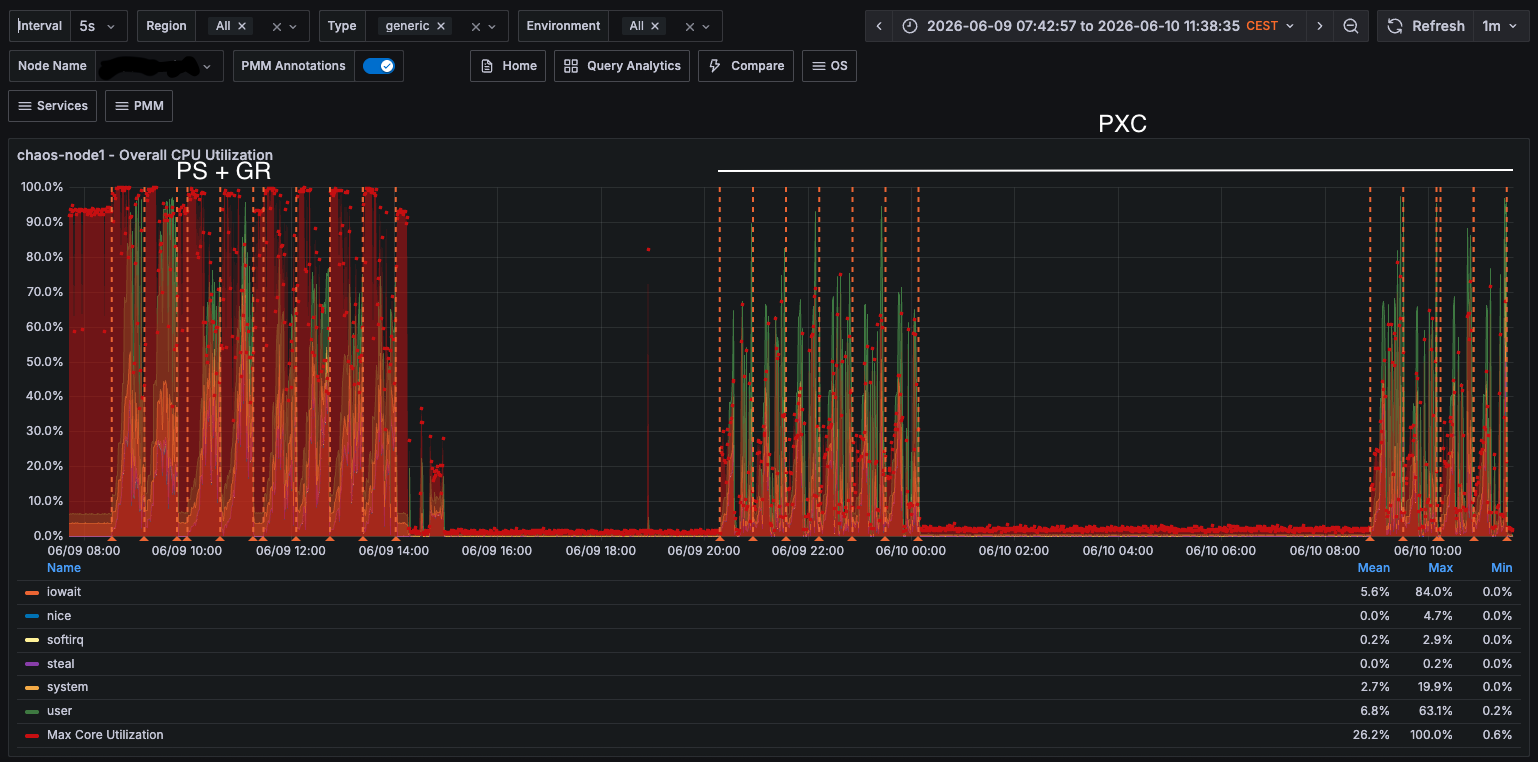Clear the Region filter value
The height and width of the screenshot is (762, 1538).
277,27
